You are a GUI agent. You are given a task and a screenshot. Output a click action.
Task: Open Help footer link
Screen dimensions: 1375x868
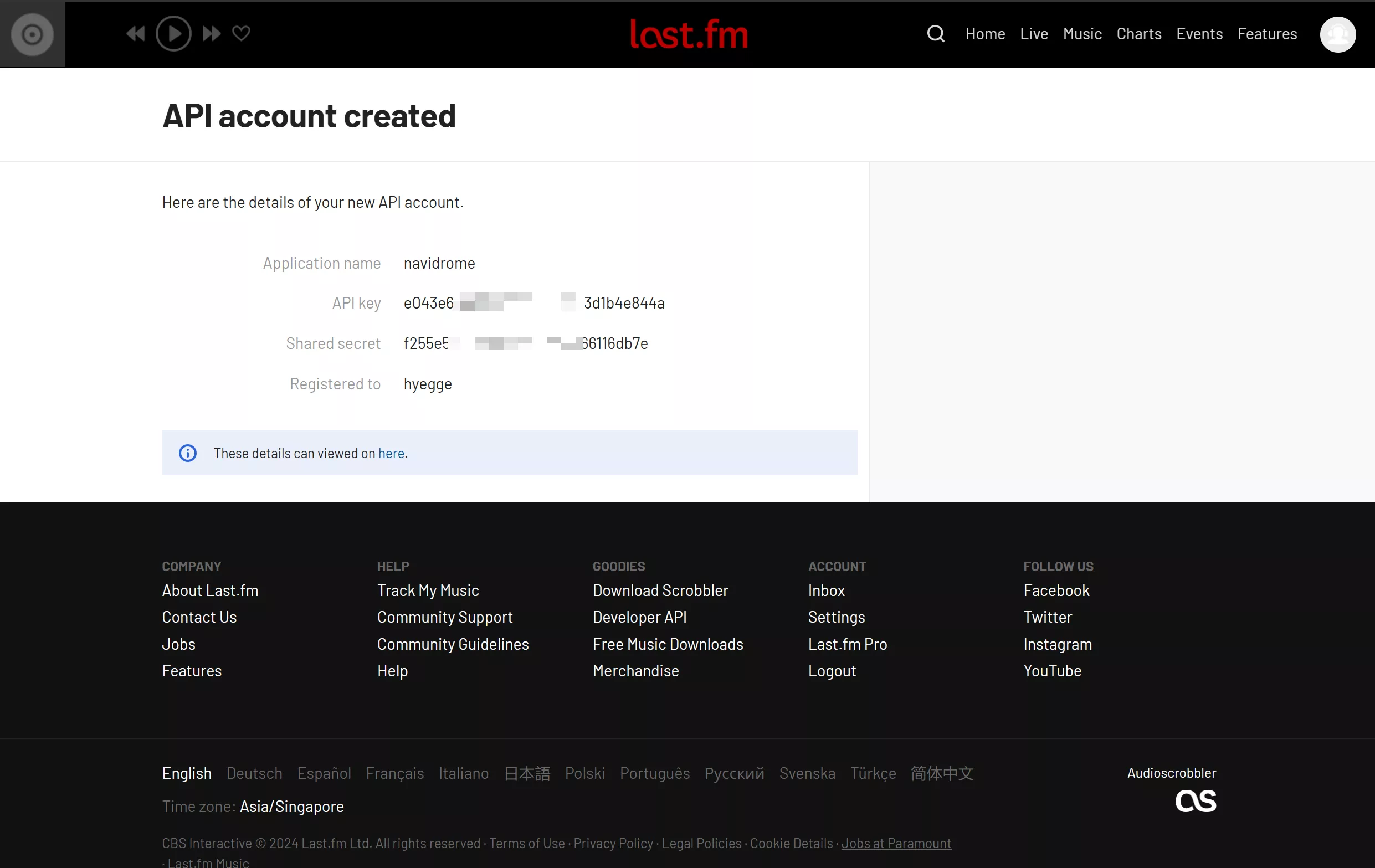pyautogui.click(x=392, y=670)
